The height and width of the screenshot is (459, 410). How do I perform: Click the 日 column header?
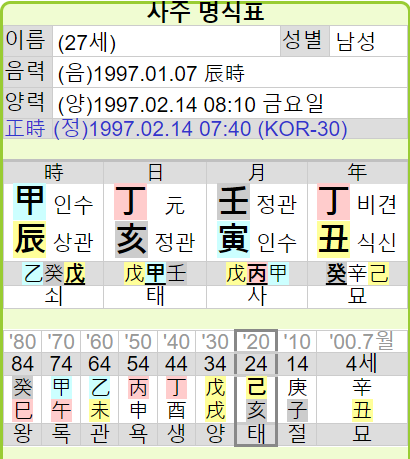tap(155, 172)
